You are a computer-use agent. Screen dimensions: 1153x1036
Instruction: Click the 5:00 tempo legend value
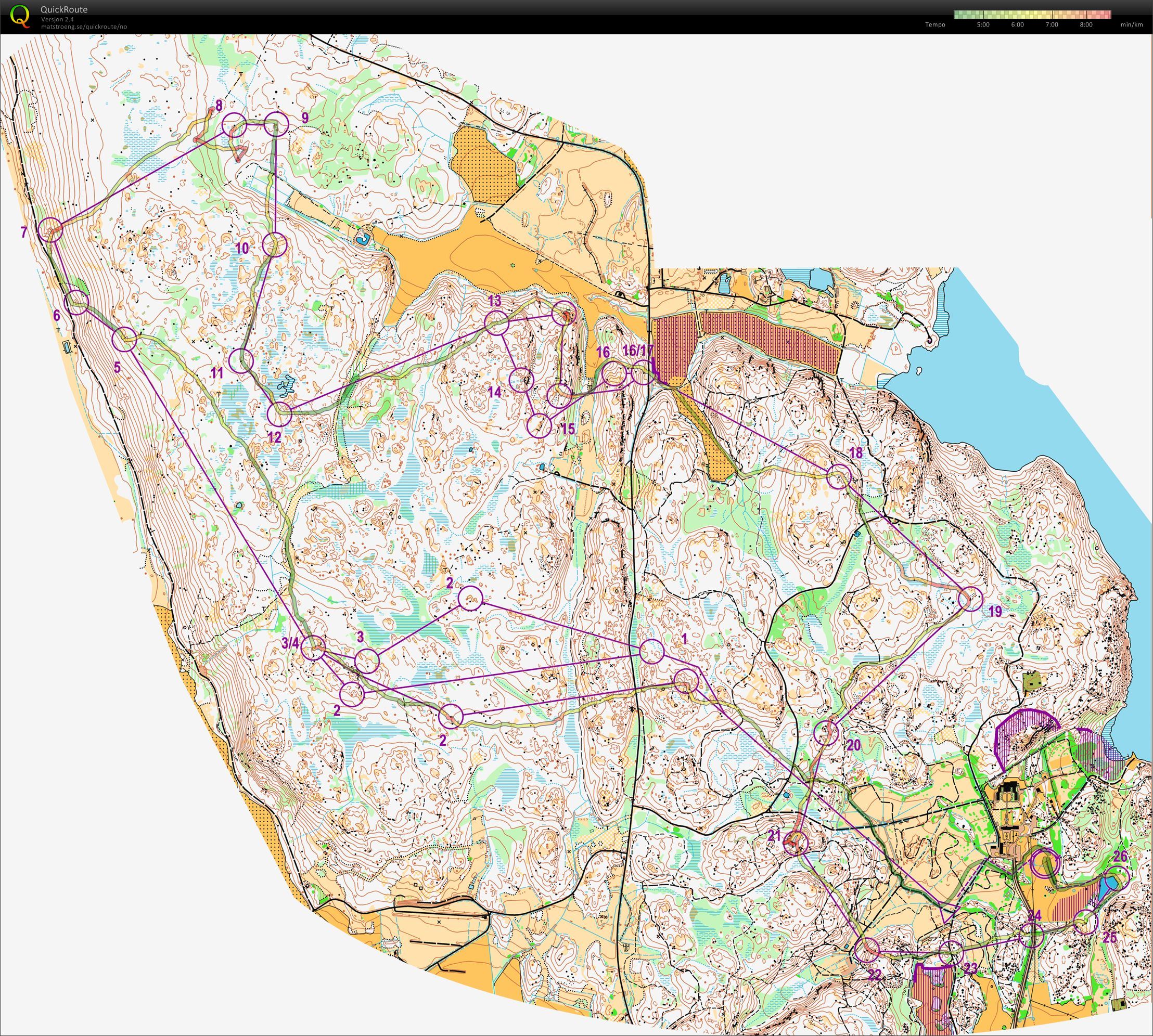coord(983,24)
